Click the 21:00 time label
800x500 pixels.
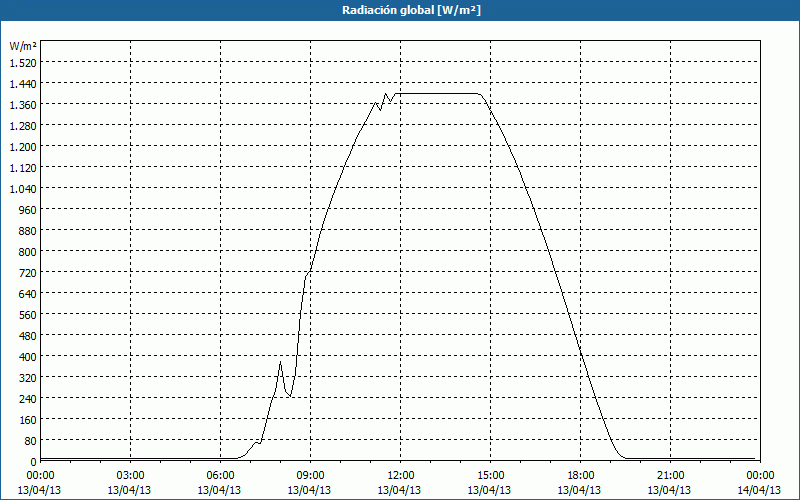[670, 476]
